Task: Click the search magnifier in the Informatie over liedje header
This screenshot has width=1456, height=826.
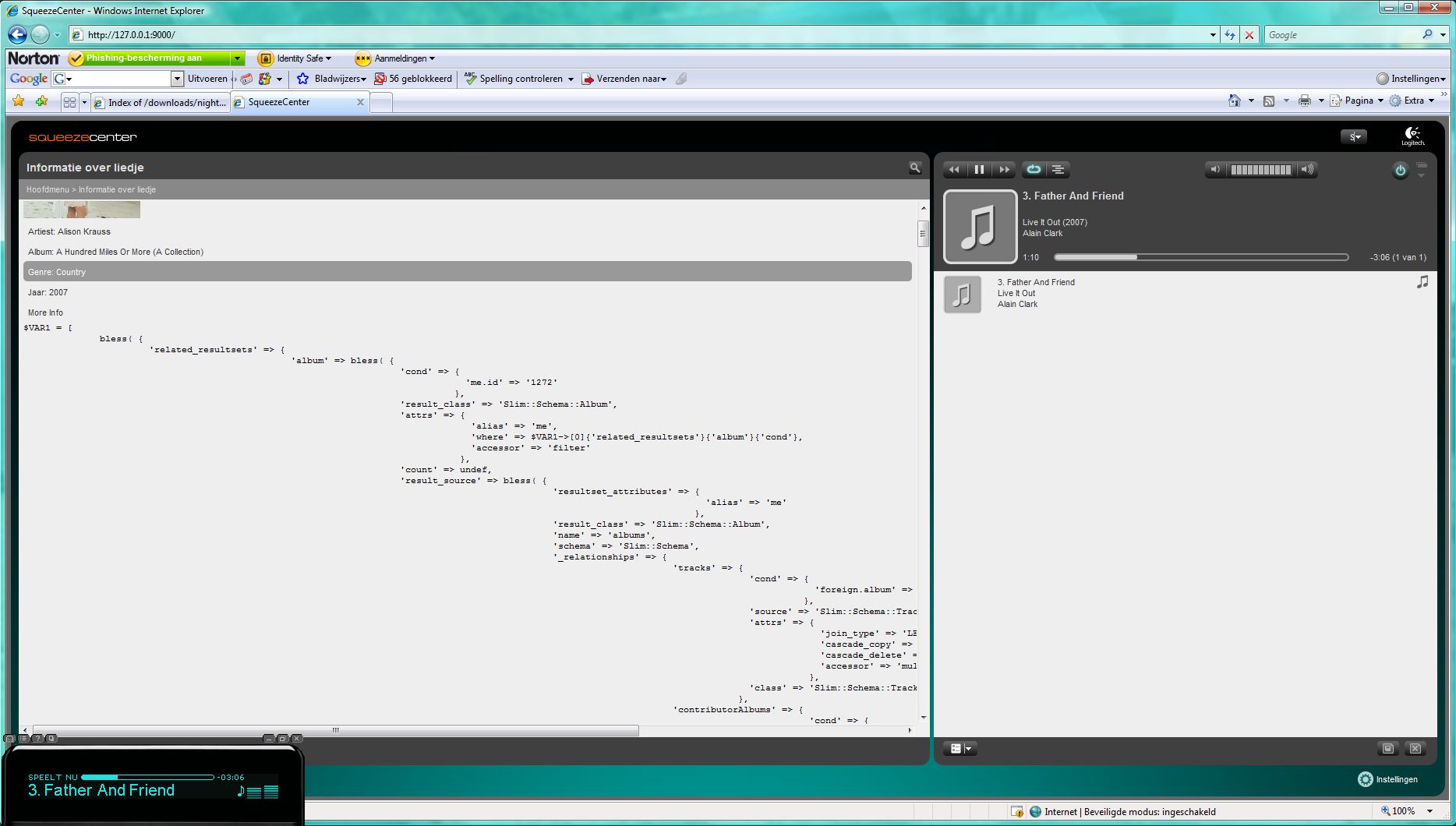Action: [915, 168]
